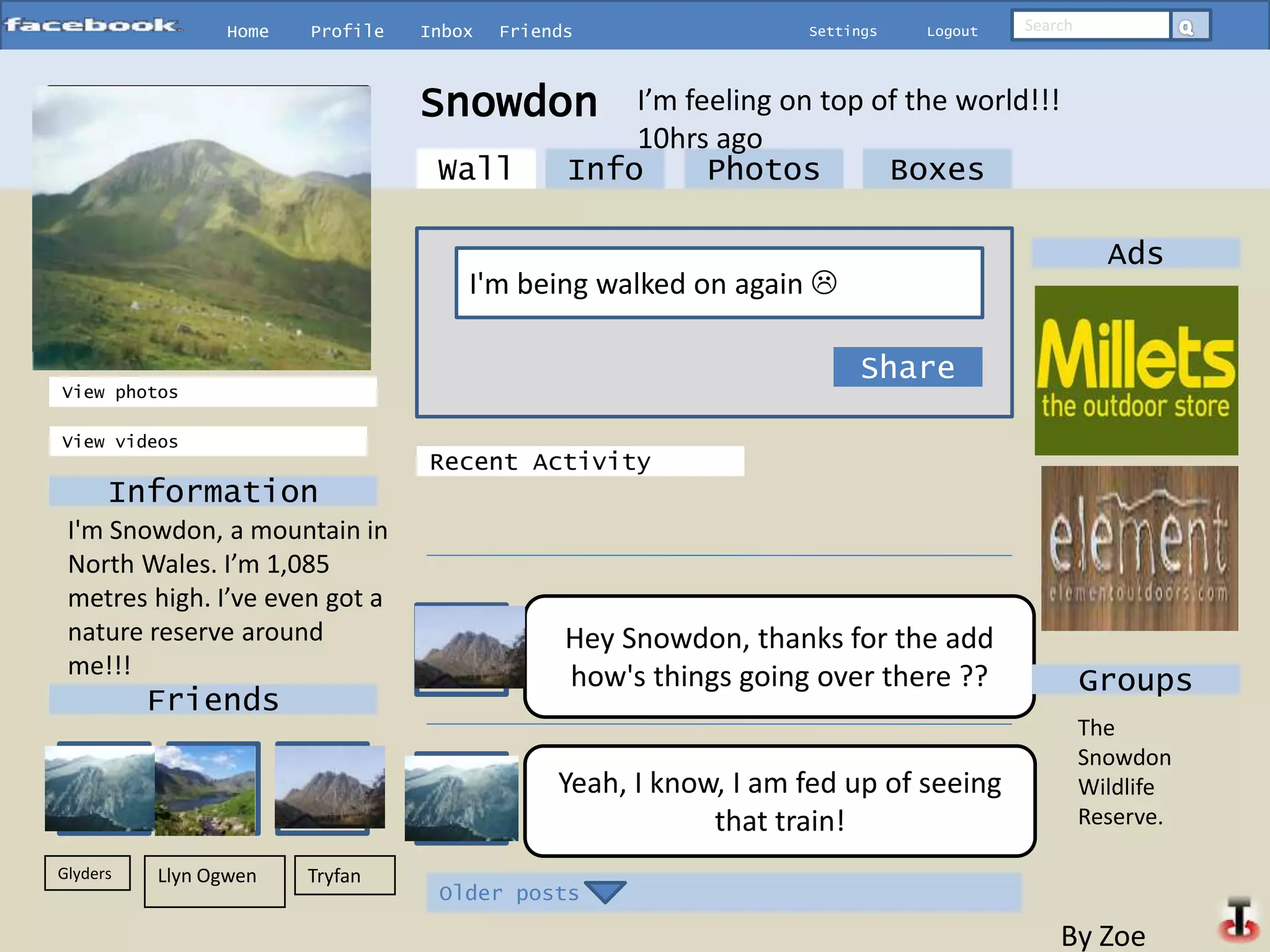Click the Friends section header in sidebar
This screenshot has width=1270, height=952.
[213, 699]
